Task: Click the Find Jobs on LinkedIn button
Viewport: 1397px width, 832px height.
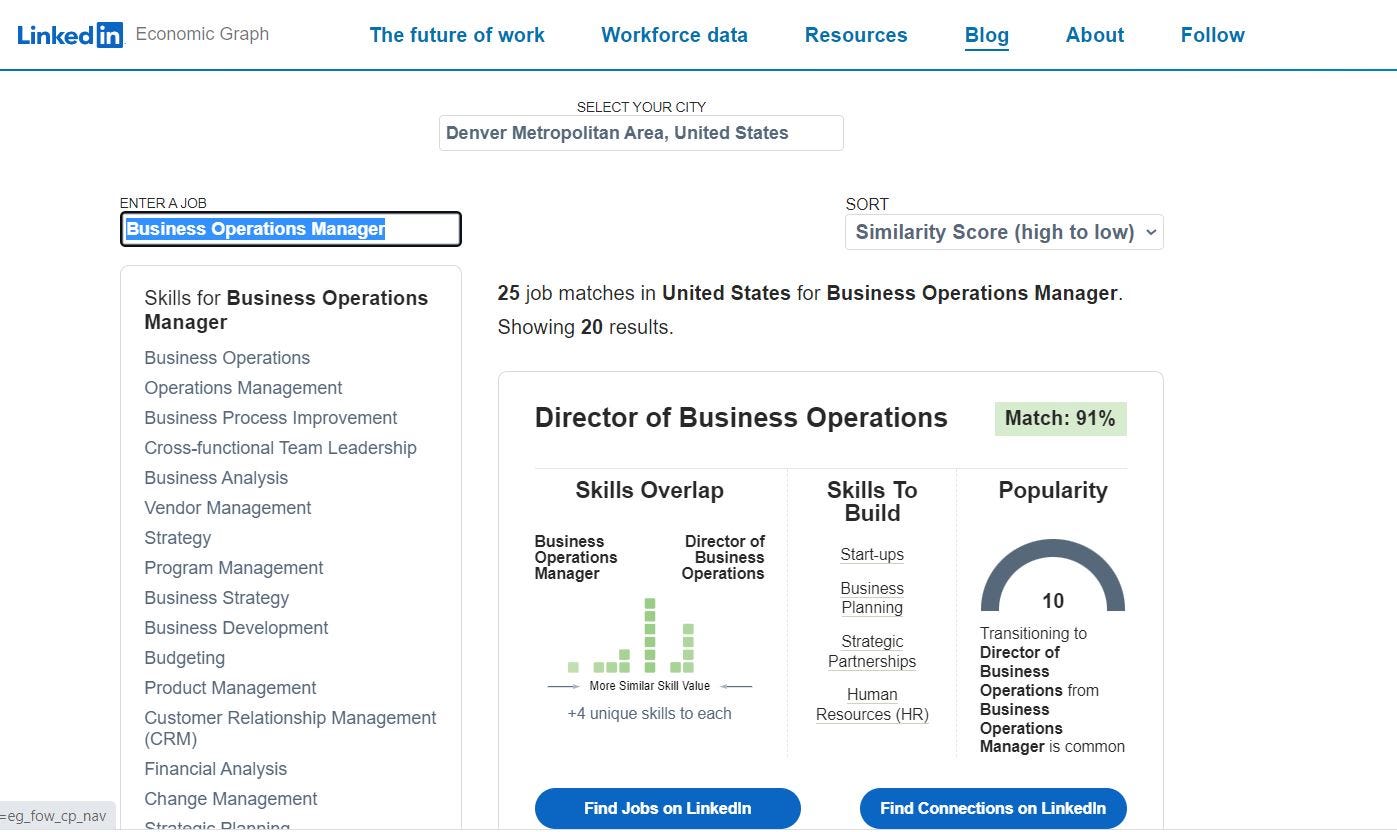Action: [x=668, y=808]
